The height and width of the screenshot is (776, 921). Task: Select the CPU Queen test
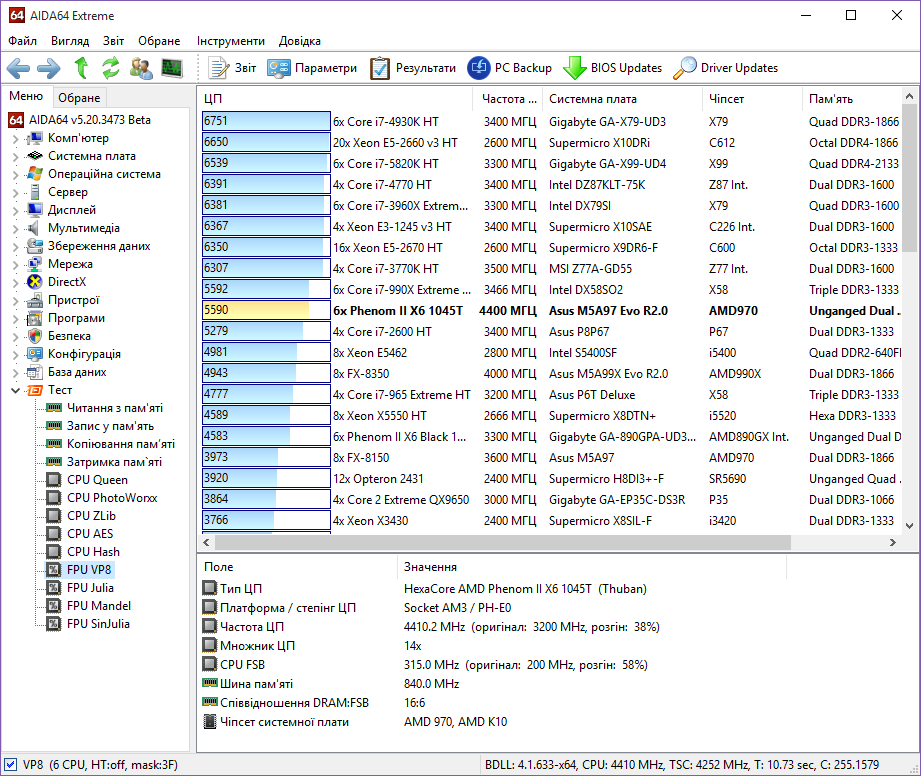point(97,480)
